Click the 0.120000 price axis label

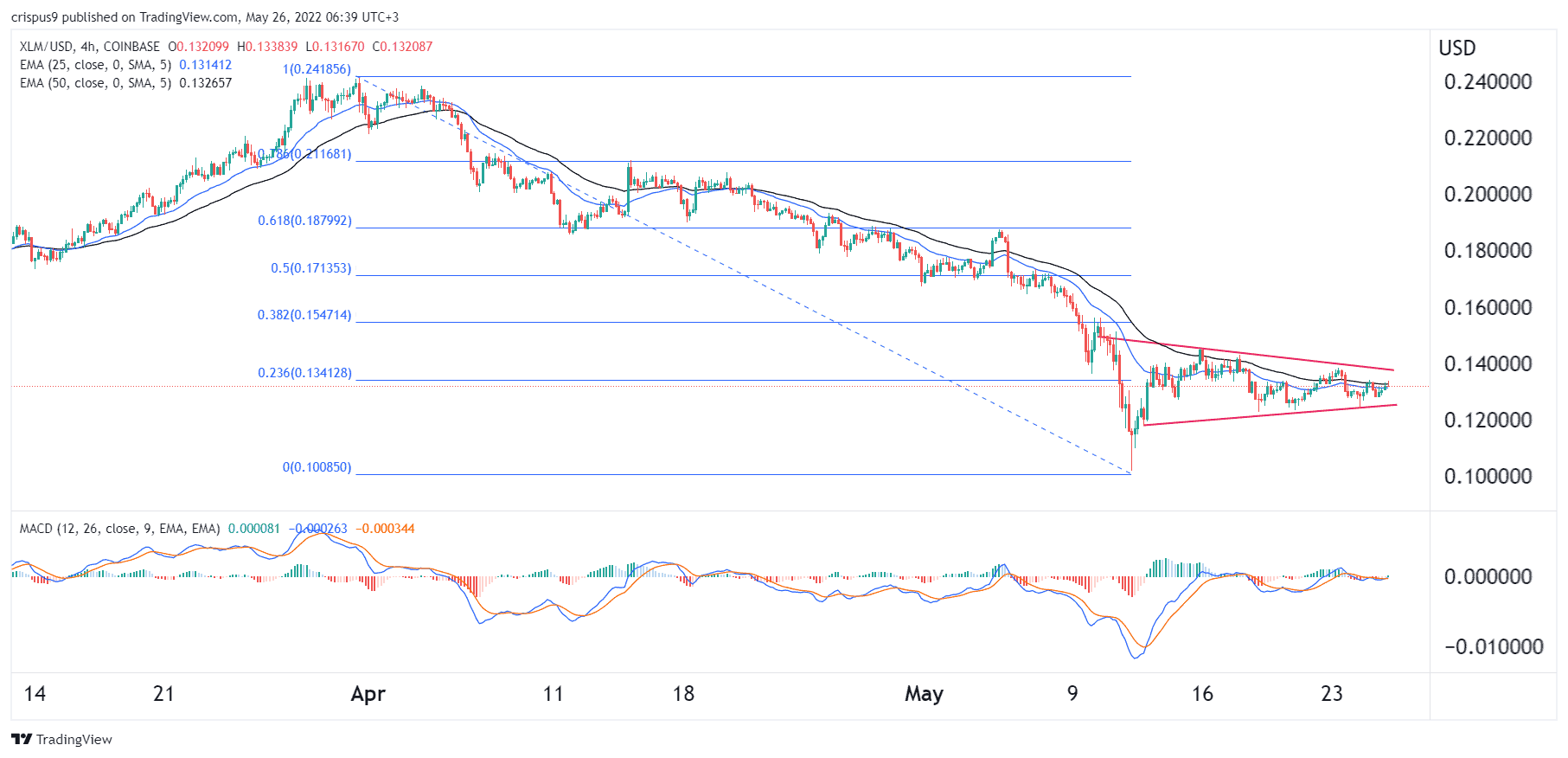[x=1488, y=421]
